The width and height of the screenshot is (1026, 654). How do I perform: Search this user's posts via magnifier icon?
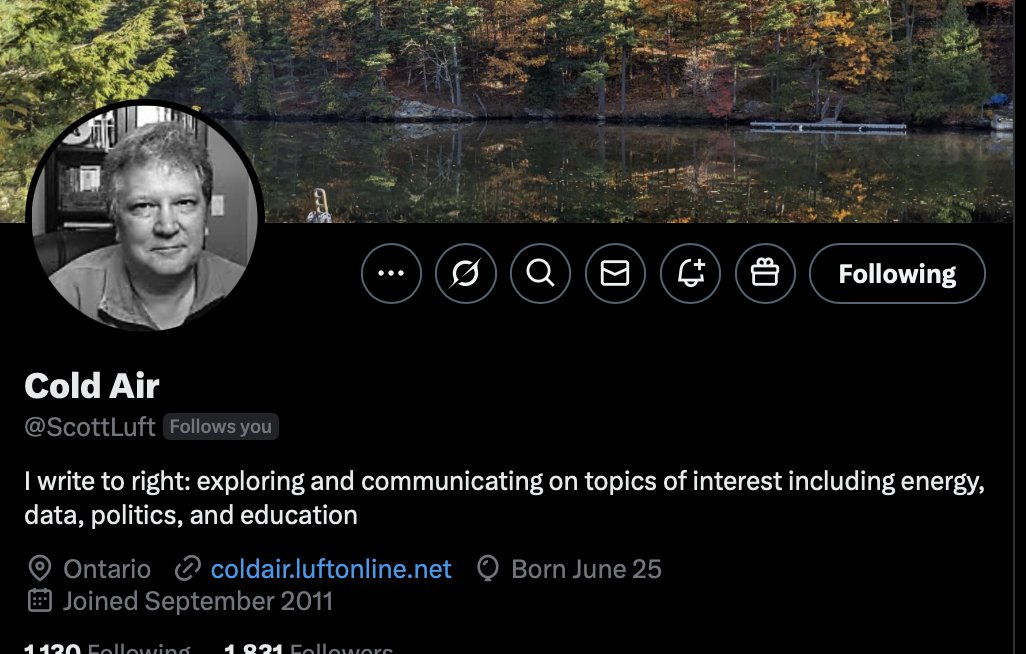coord(540,274)
